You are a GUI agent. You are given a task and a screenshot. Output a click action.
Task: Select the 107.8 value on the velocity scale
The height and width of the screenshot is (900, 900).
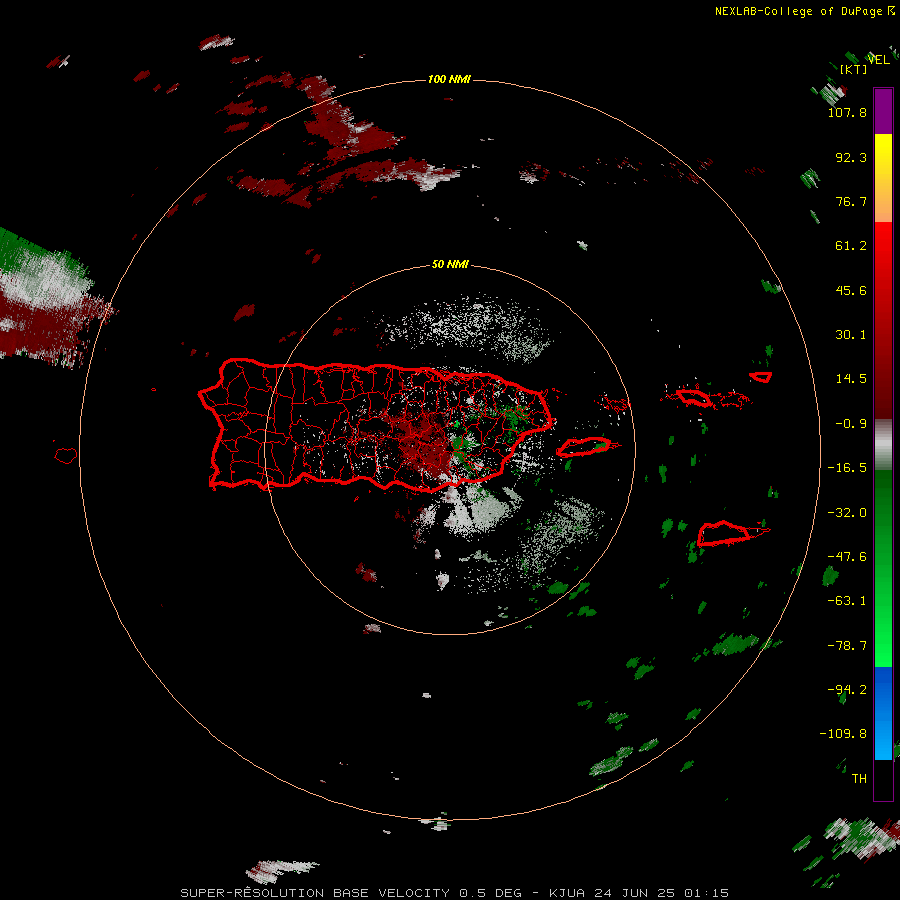coord(847,112)
